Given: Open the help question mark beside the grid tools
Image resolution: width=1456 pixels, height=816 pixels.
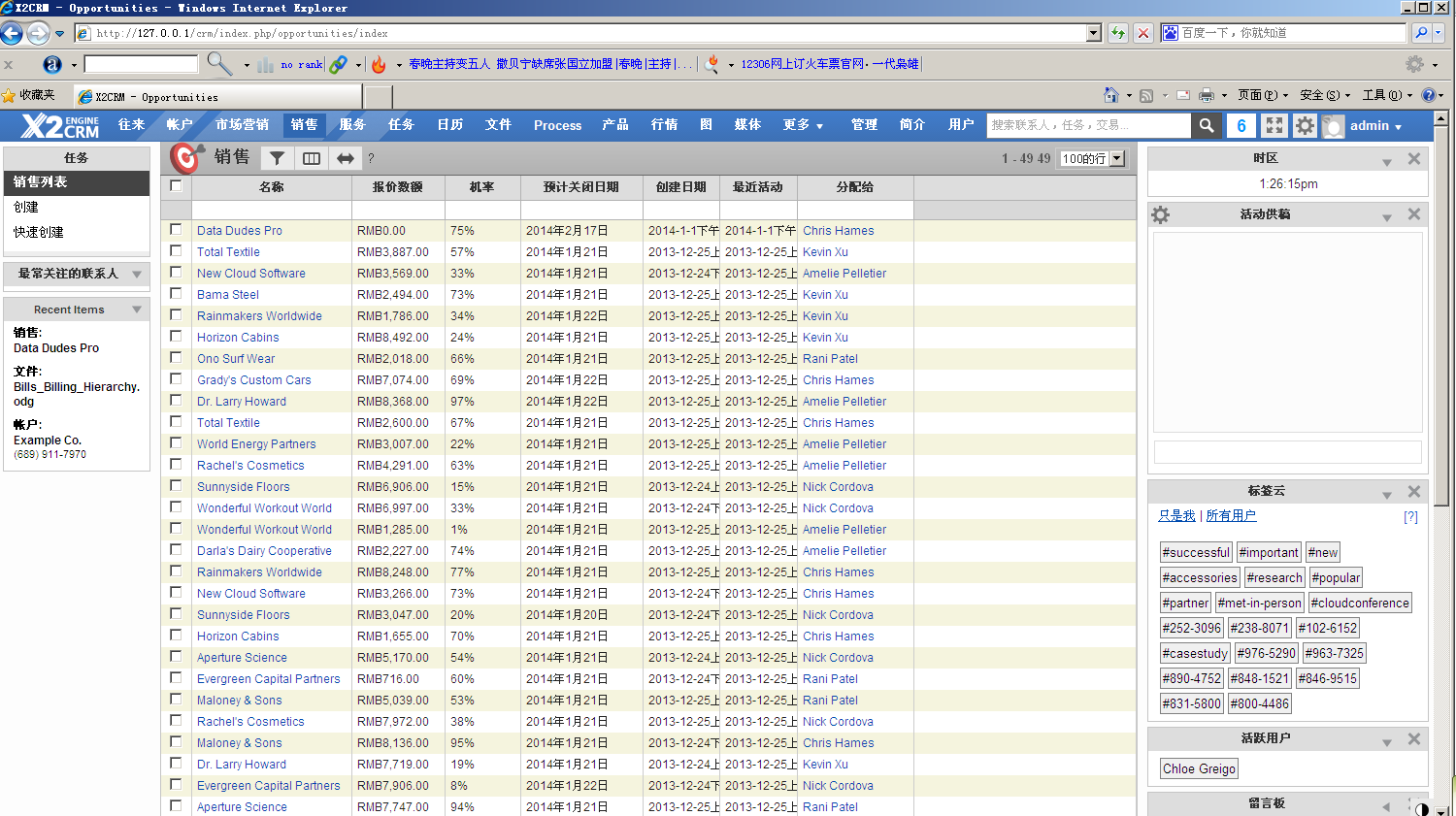Looking at the screenshot, I should [371, 158].
